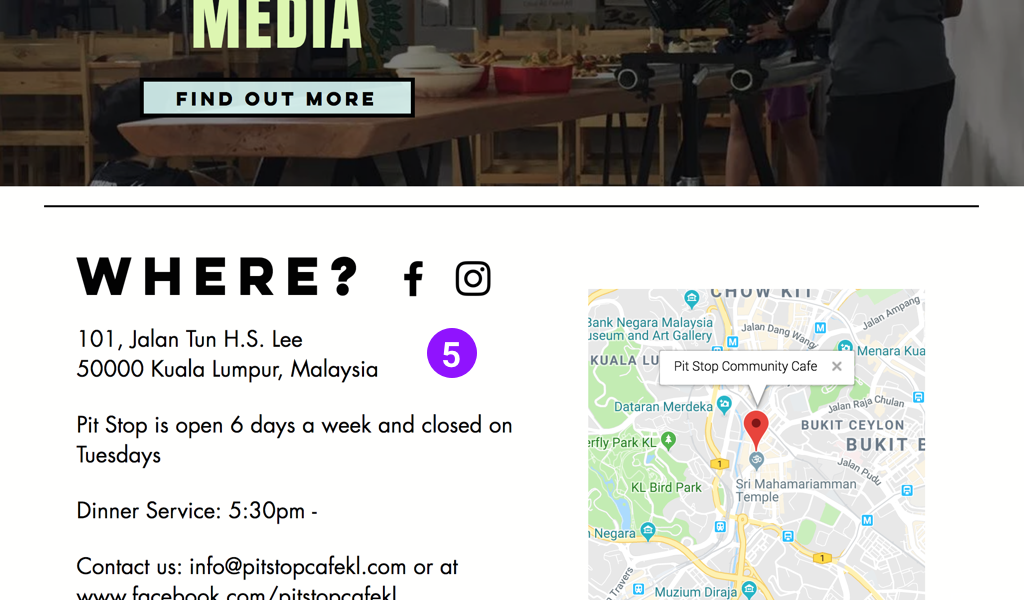The image size is (1024, 600).
Task: Click the Menara Kuala Lumpur camera marker
Action: (x=845, y=347)
